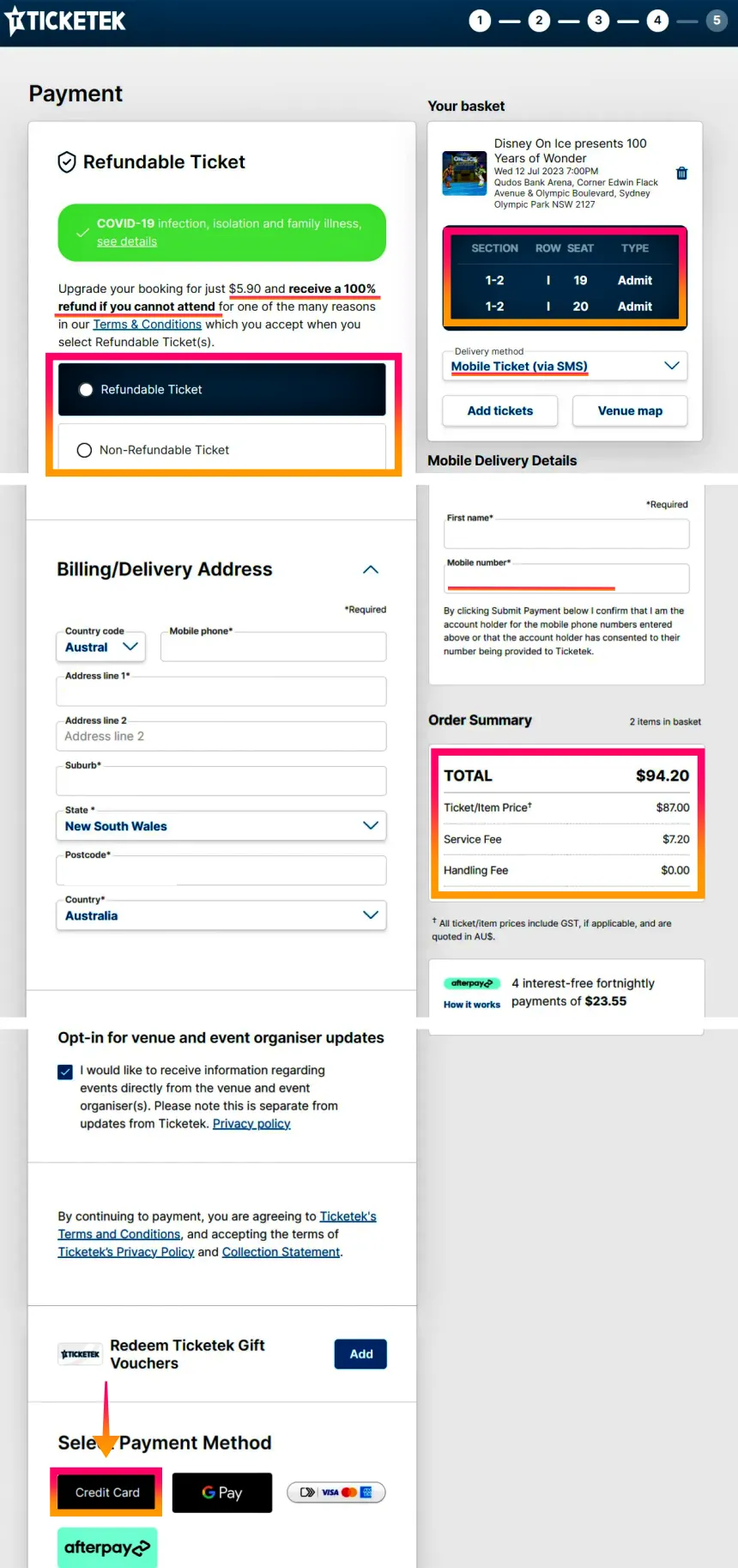Click the Afterpay logo in order summary

pyautogui.click(x=472, y=983)
